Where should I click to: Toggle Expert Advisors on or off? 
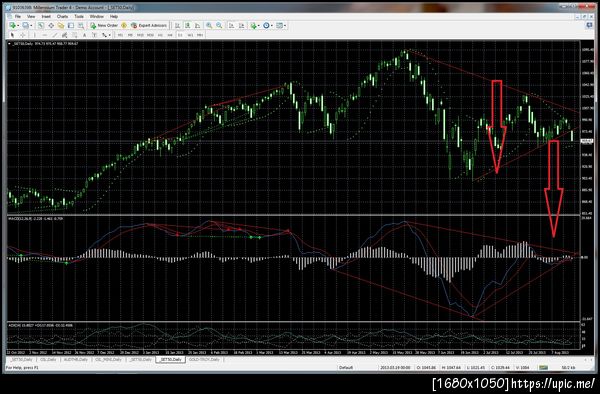[x=149, y=26]
